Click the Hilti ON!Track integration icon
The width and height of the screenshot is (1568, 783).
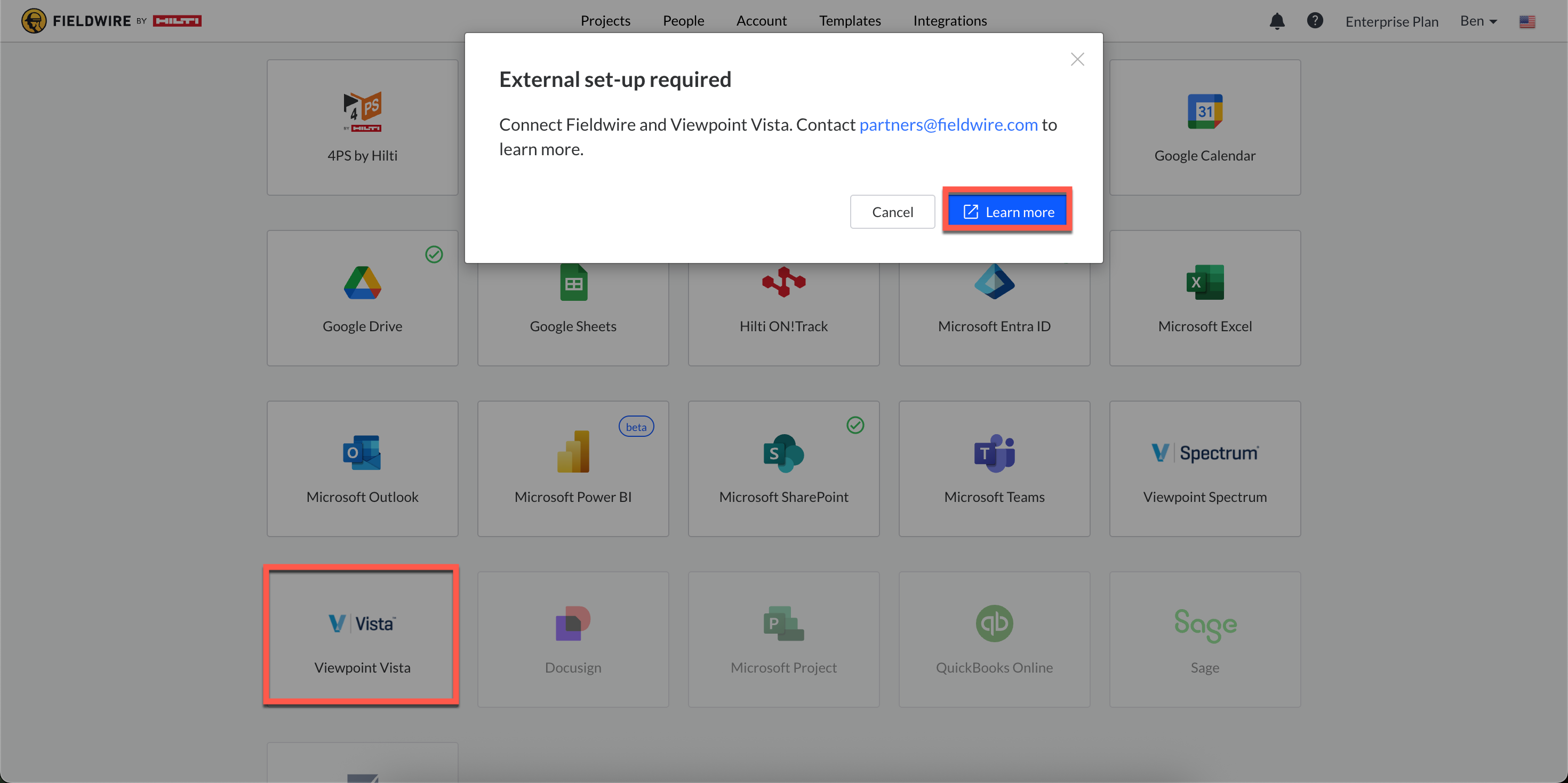783,283
